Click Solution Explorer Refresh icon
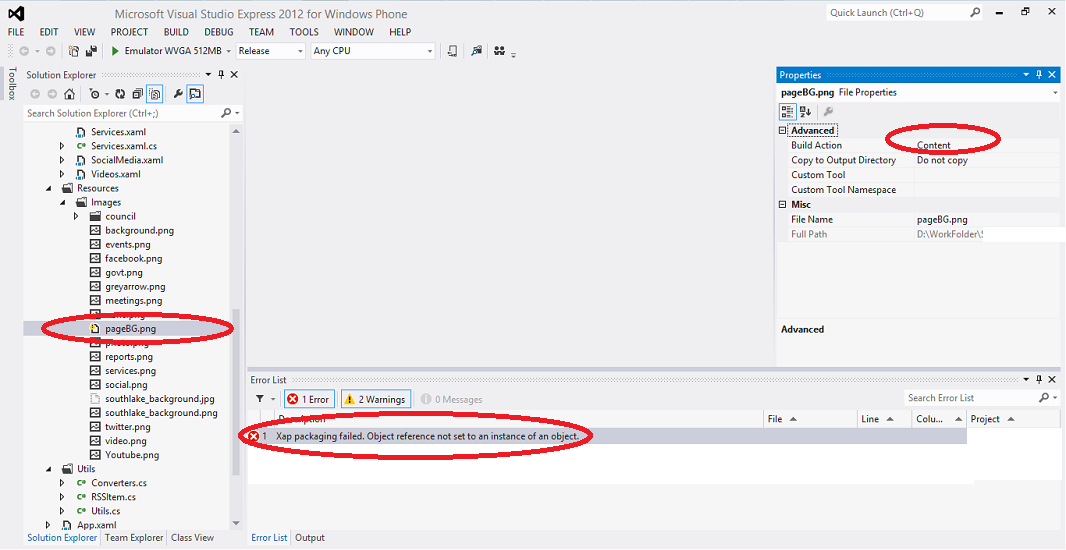This screenshot has width=1066, height=550. 120,94
